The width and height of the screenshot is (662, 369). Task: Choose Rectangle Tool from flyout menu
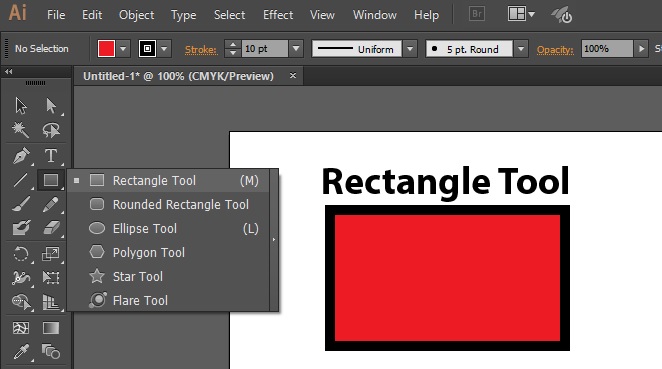[x=168, y=181]
